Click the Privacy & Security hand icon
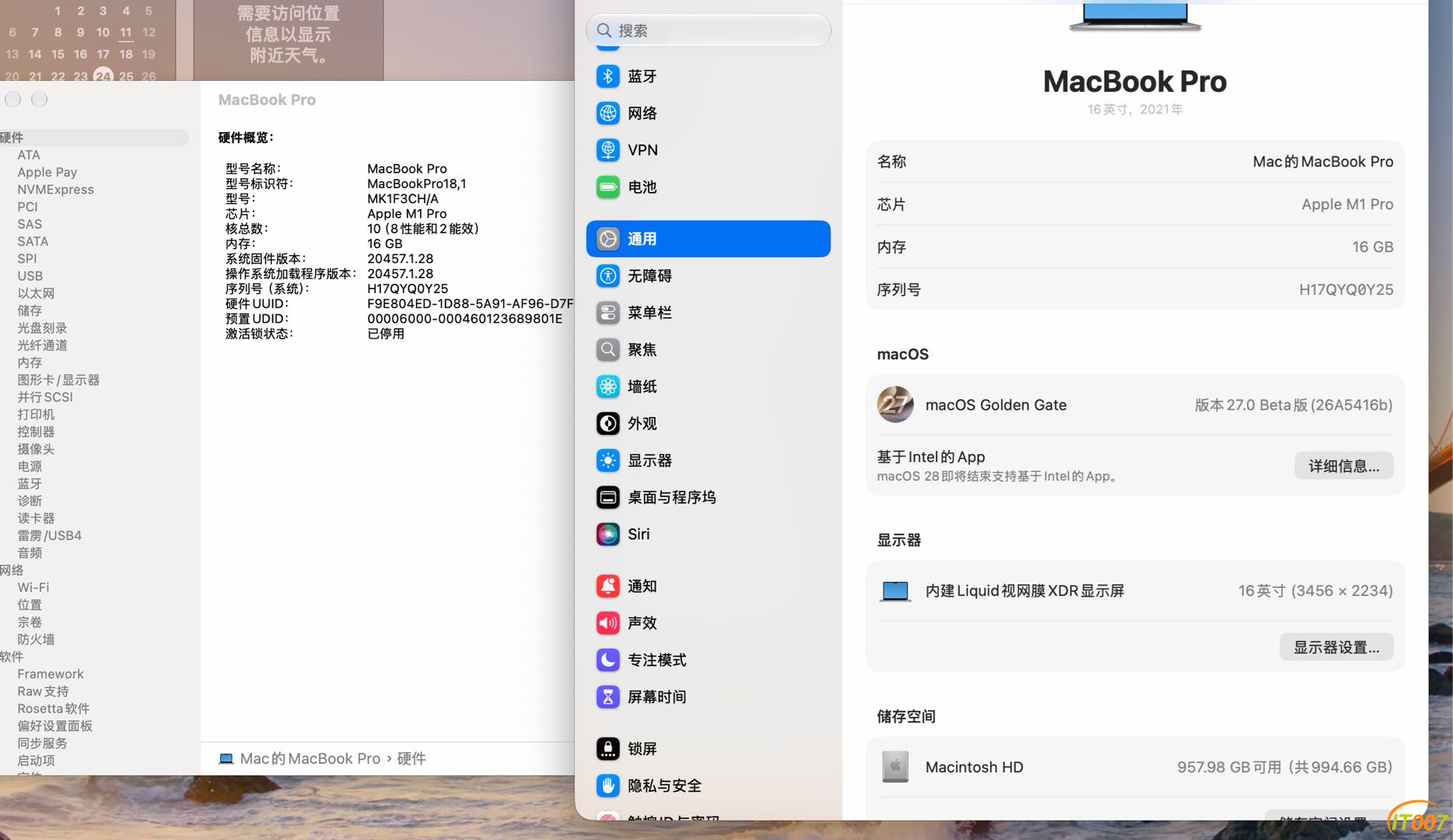Screen dimensions: 1453x840 point(607,786)
